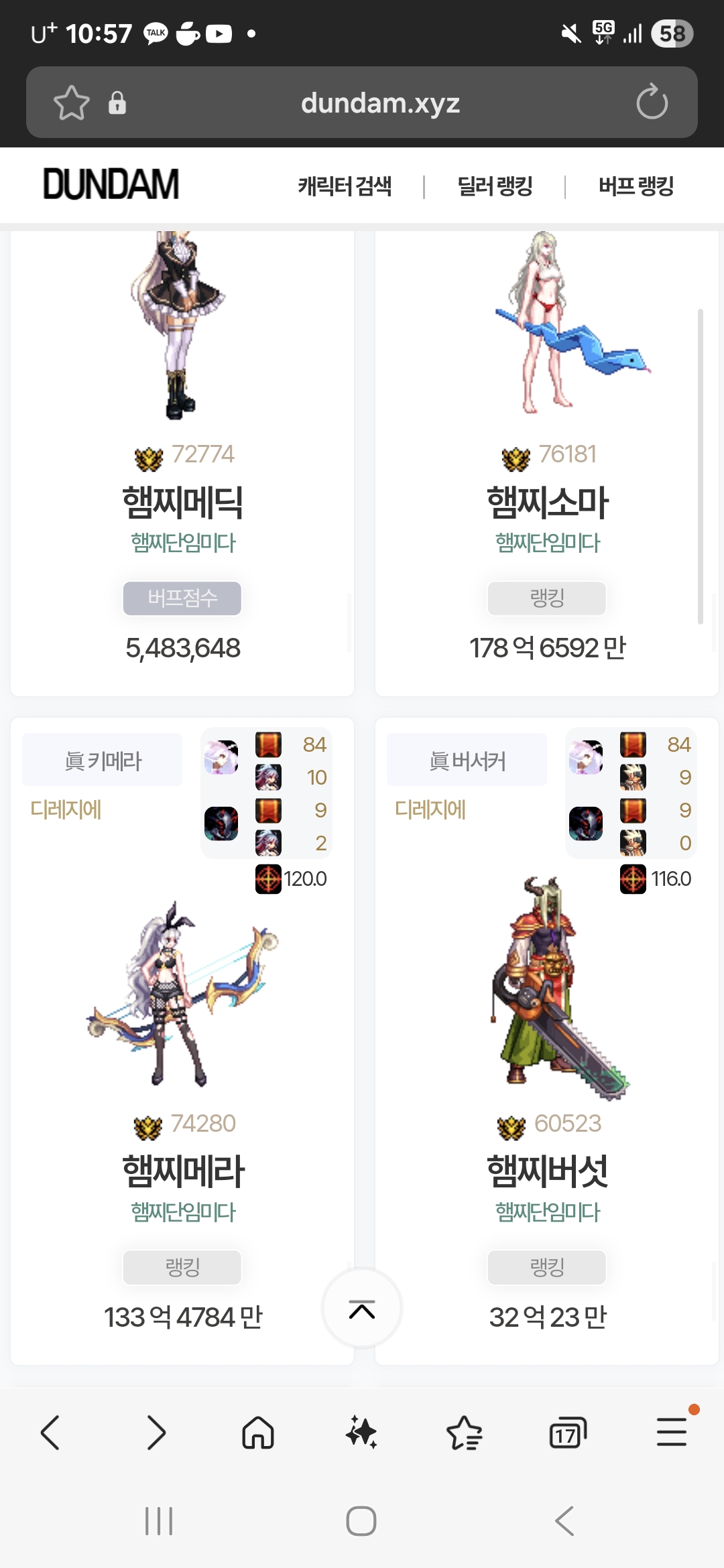Tap the padlock site security icon
The width and height of the screenshot is (724, 1568).
117,103
